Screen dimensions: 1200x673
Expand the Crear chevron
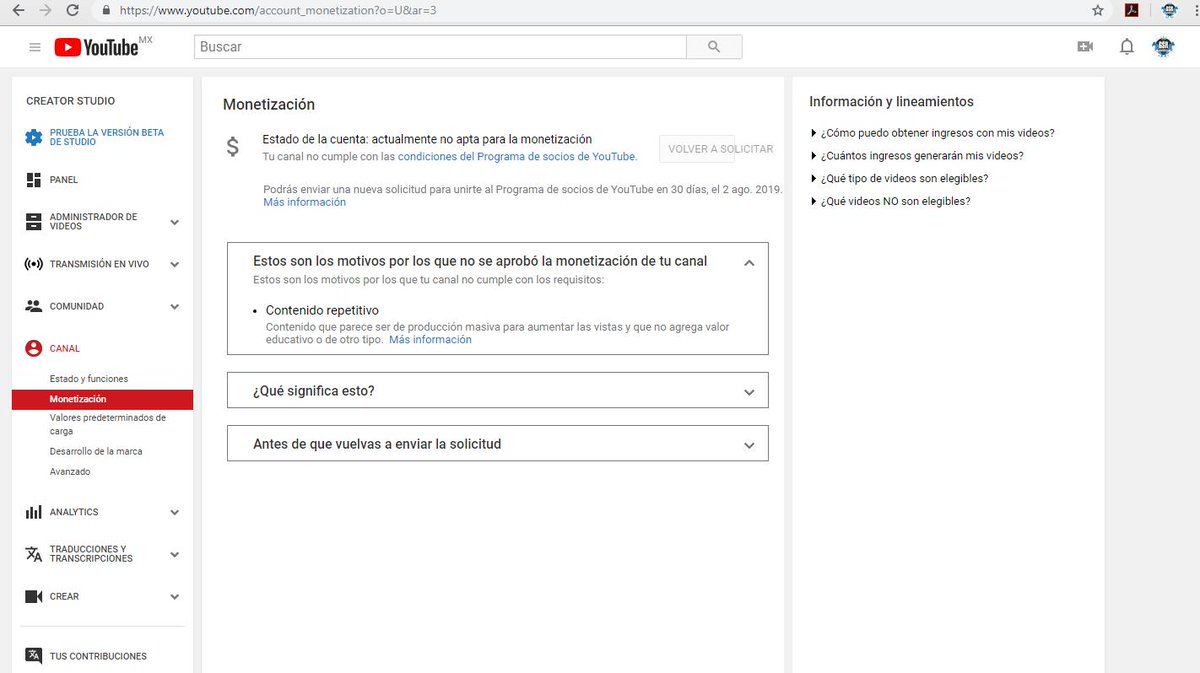click(175, 597)
